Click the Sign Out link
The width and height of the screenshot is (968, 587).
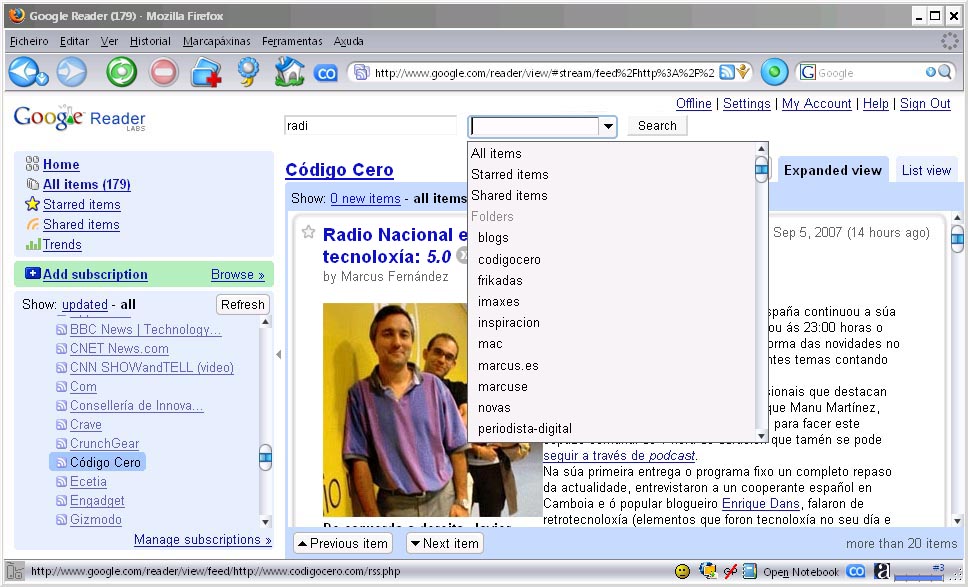click(925, 104)
